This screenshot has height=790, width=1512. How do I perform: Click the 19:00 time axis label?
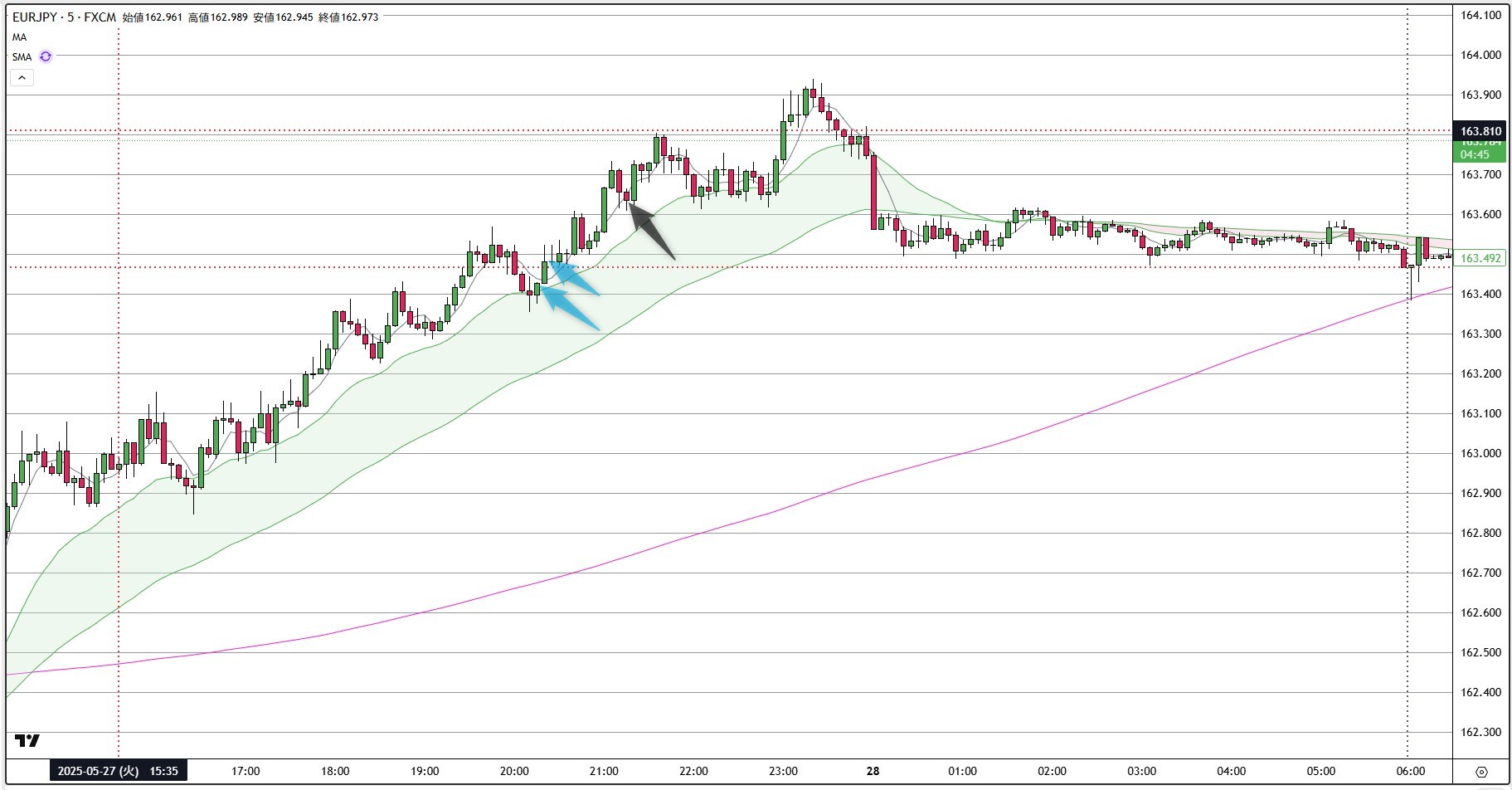425,771
